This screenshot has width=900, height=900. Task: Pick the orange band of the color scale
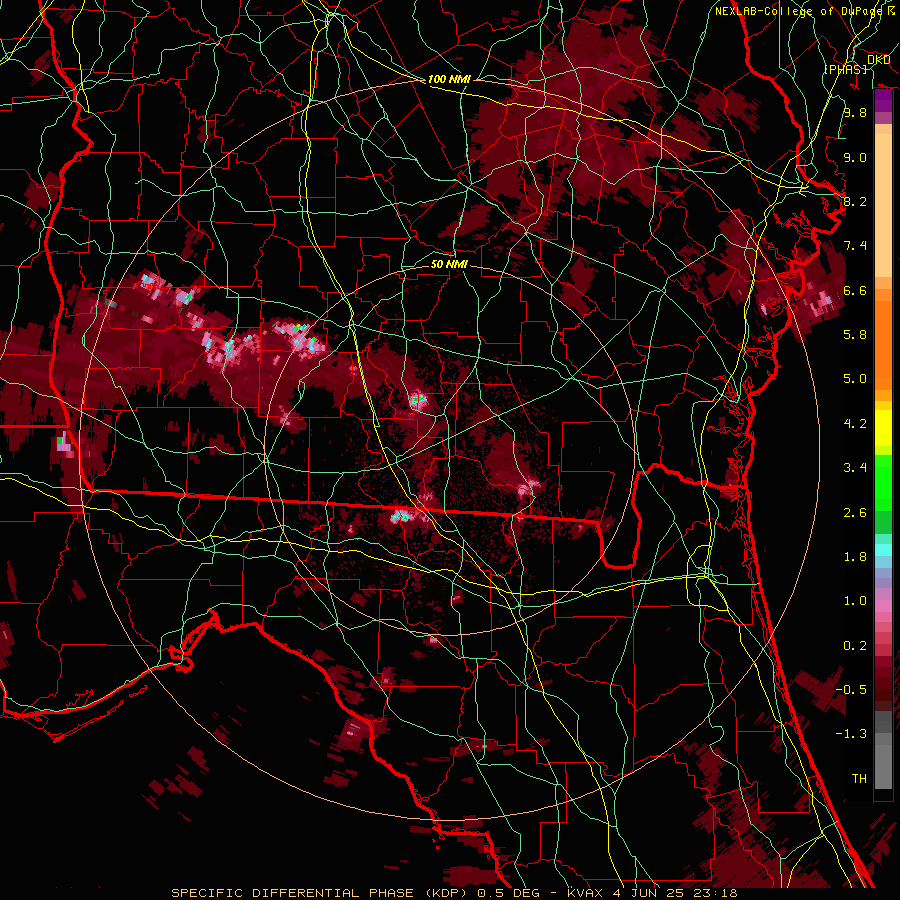(x=883, y=346)
